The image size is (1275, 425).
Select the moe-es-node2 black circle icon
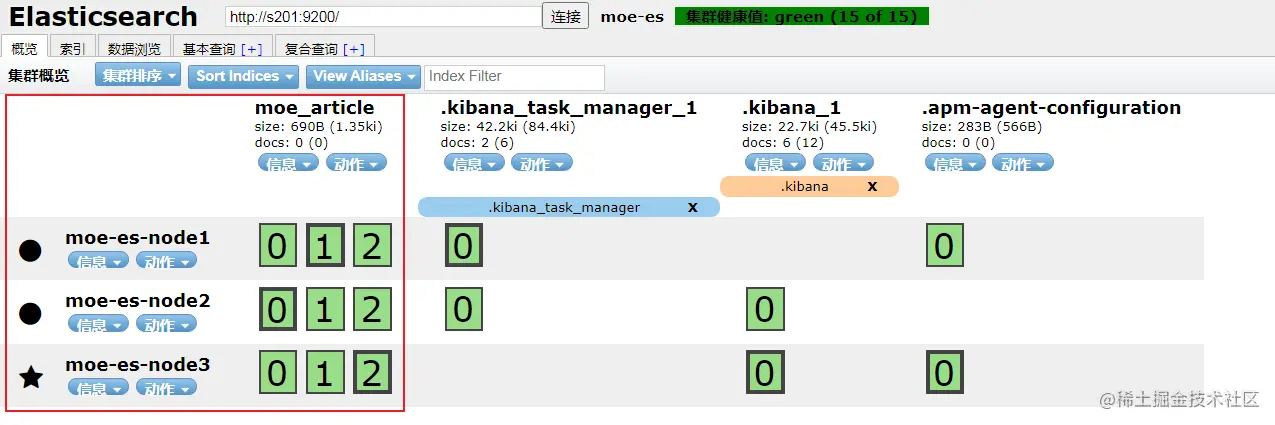(x=31, y=313)
